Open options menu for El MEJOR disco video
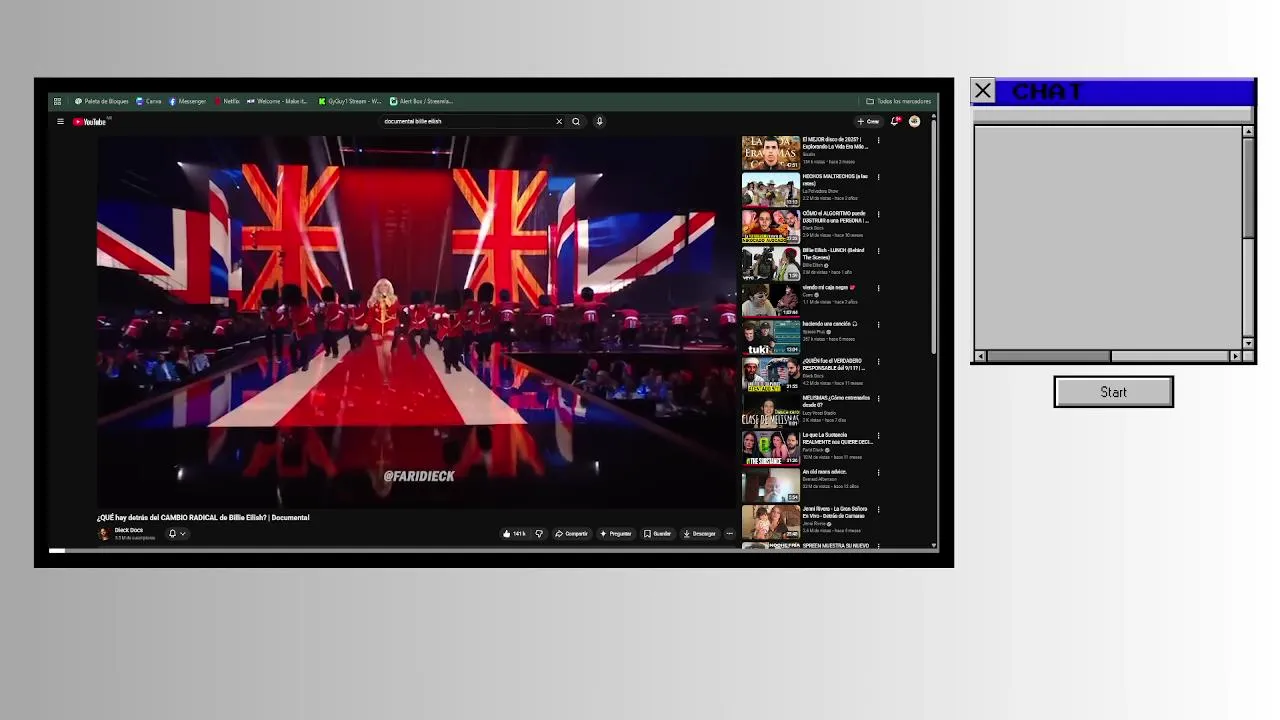This screenshot has width=1280, height=720. [x=878, y=141]
